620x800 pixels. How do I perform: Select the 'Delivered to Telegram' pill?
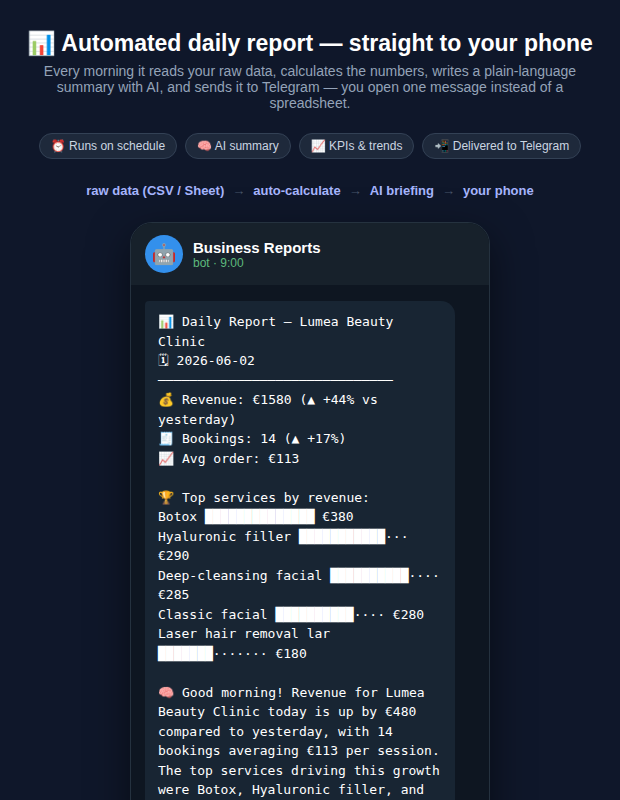(x=501, y=146)
